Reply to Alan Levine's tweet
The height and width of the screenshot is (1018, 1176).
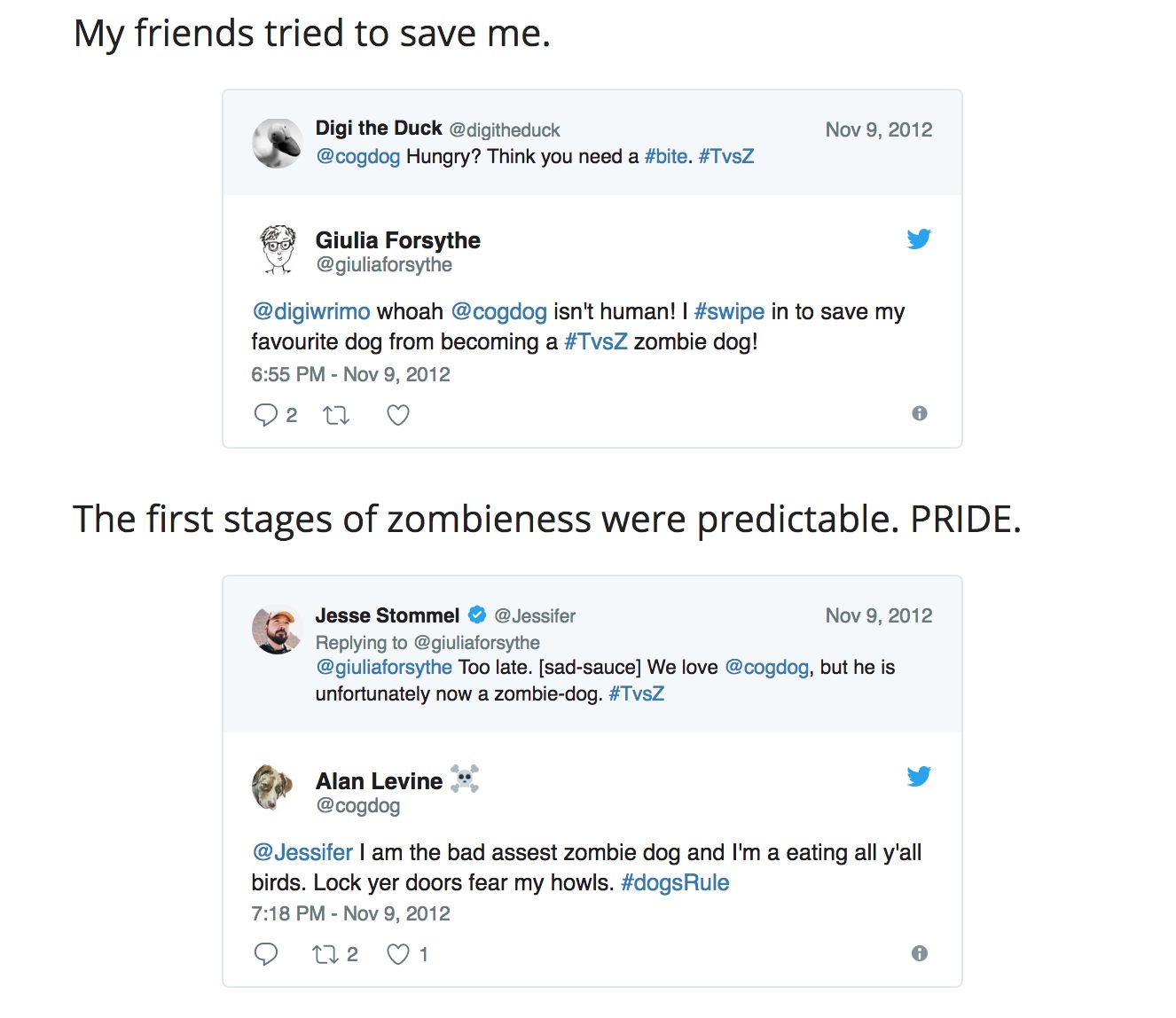pos(266,954)
